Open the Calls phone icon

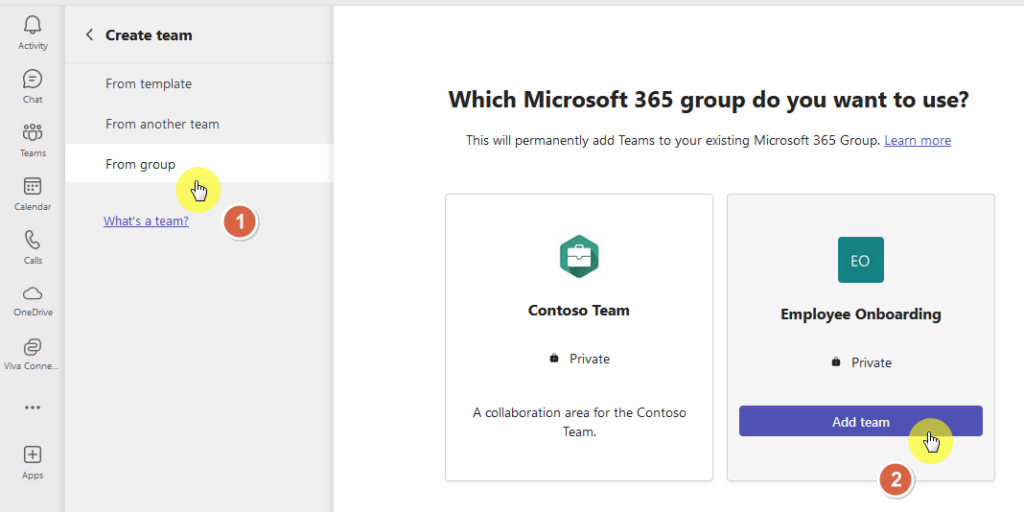pyautogui.click(x=32, y=240)
